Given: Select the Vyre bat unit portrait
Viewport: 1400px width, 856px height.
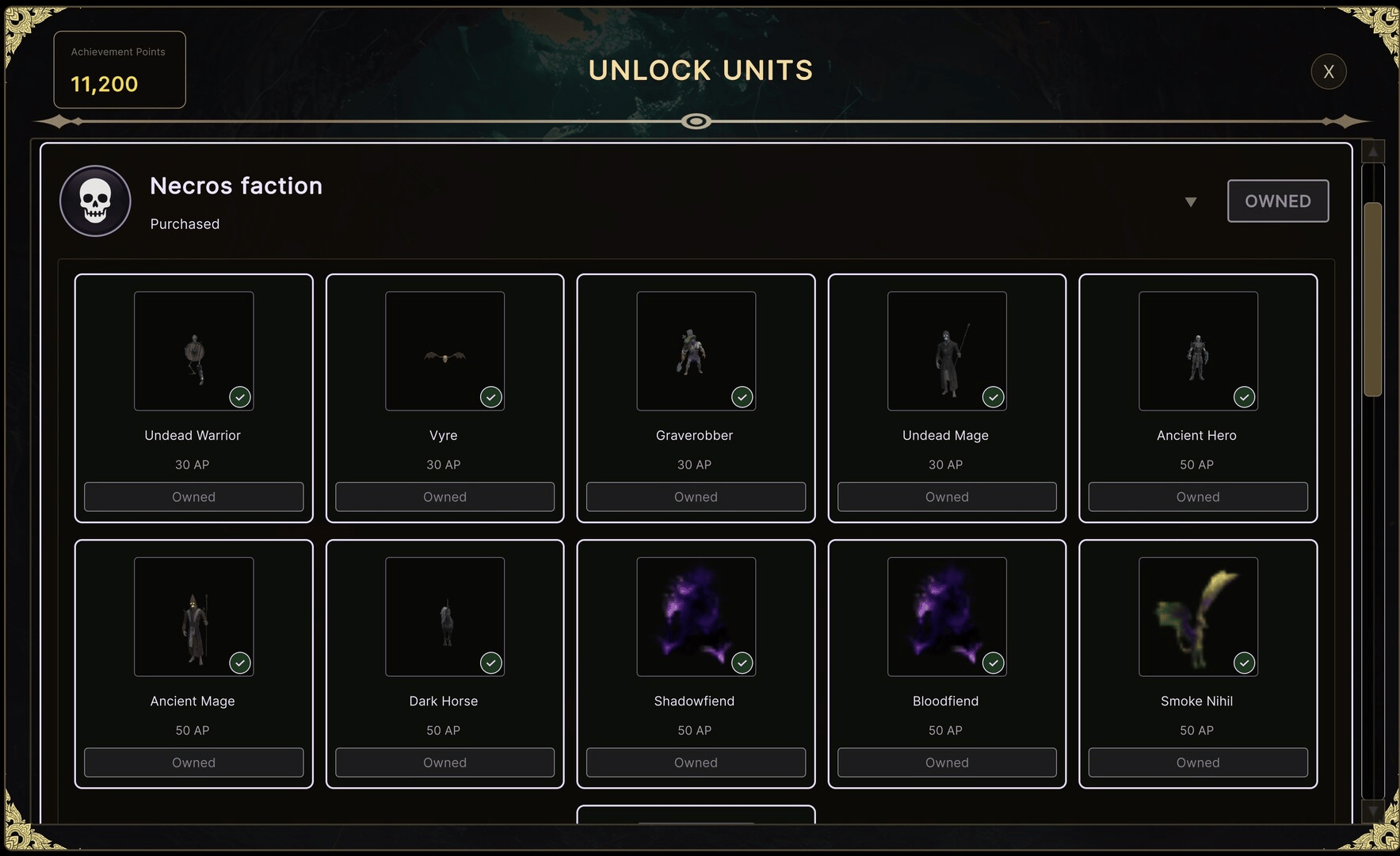Looking at the screenshot, I should 444,351.
